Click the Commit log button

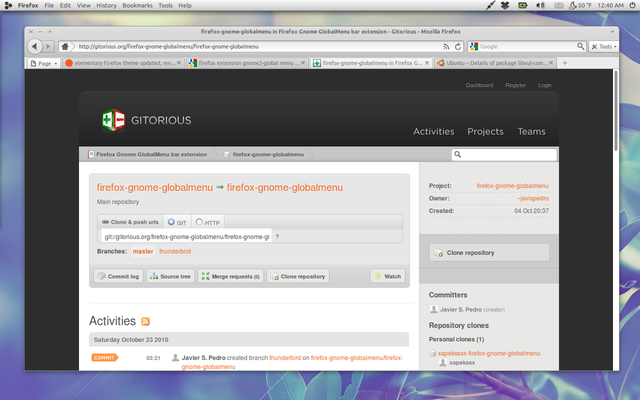click(x=119, y=276)
